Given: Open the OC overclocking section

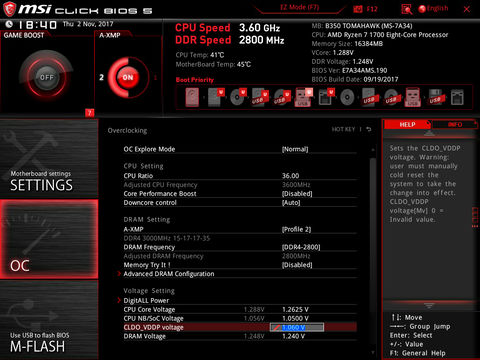Looking at the screenshot, I should click(49, 239).
